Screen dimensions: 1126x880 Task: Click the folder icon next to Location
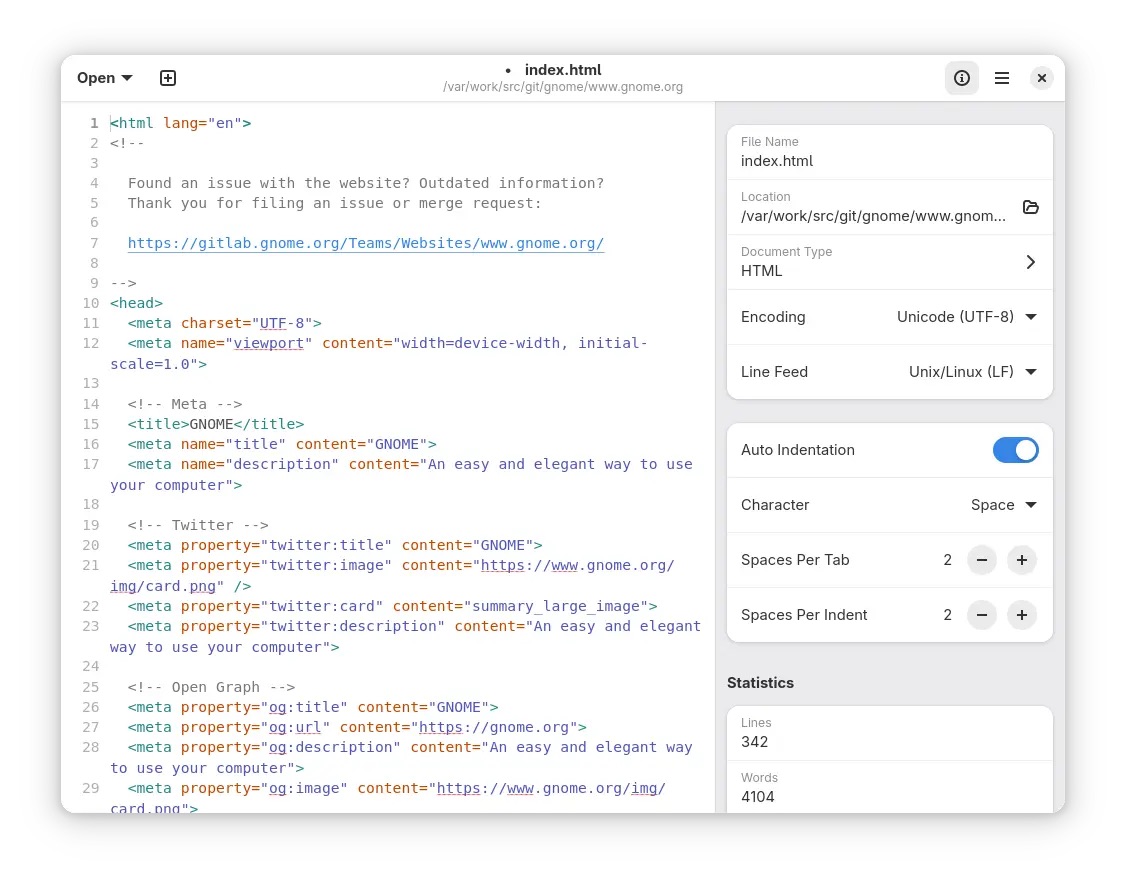[x=1031, y=207]
